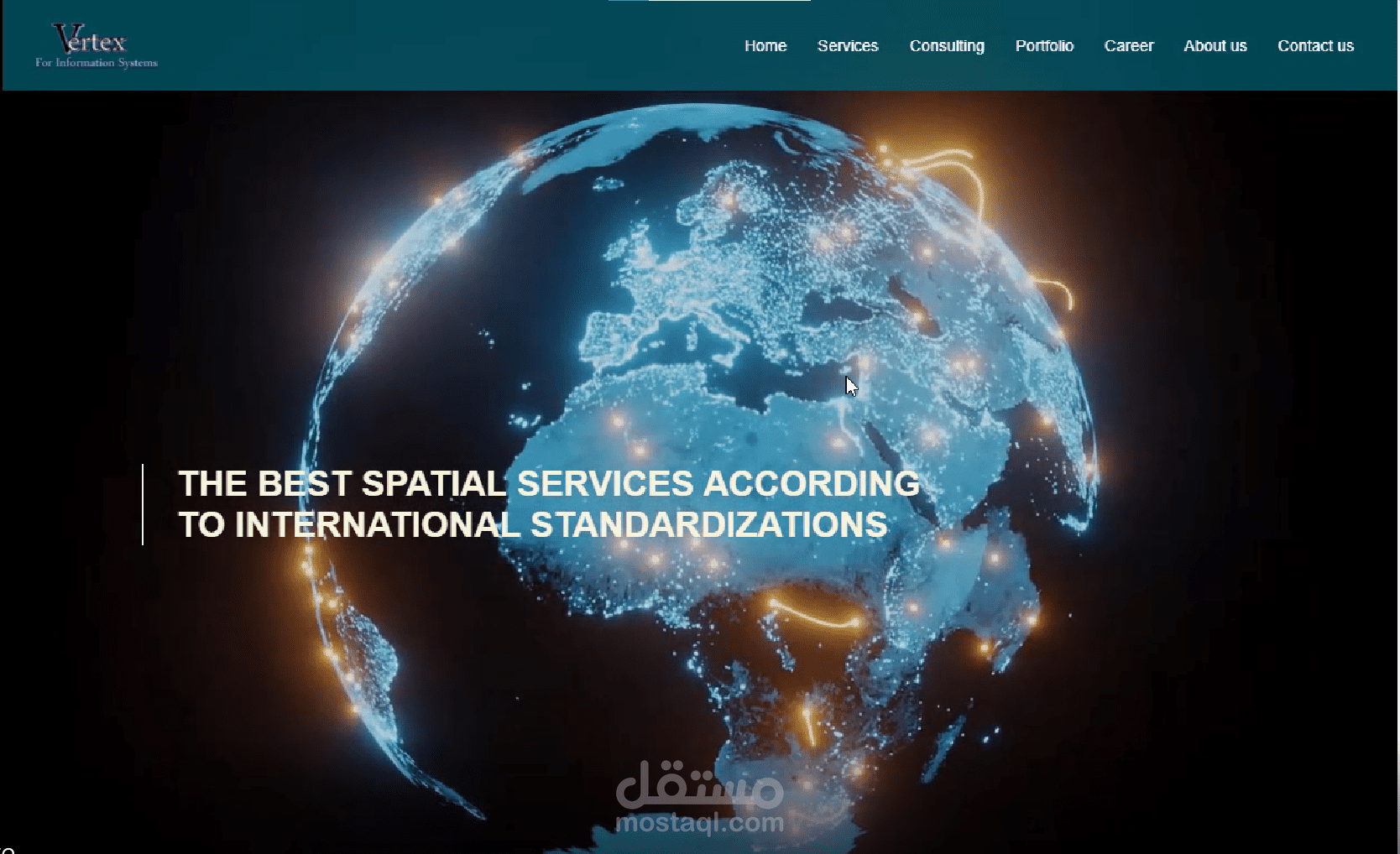This screenshot has width=1400, height=854.
Task: Navigate to the Portfolio section
Action: [x=1044, y=46]
